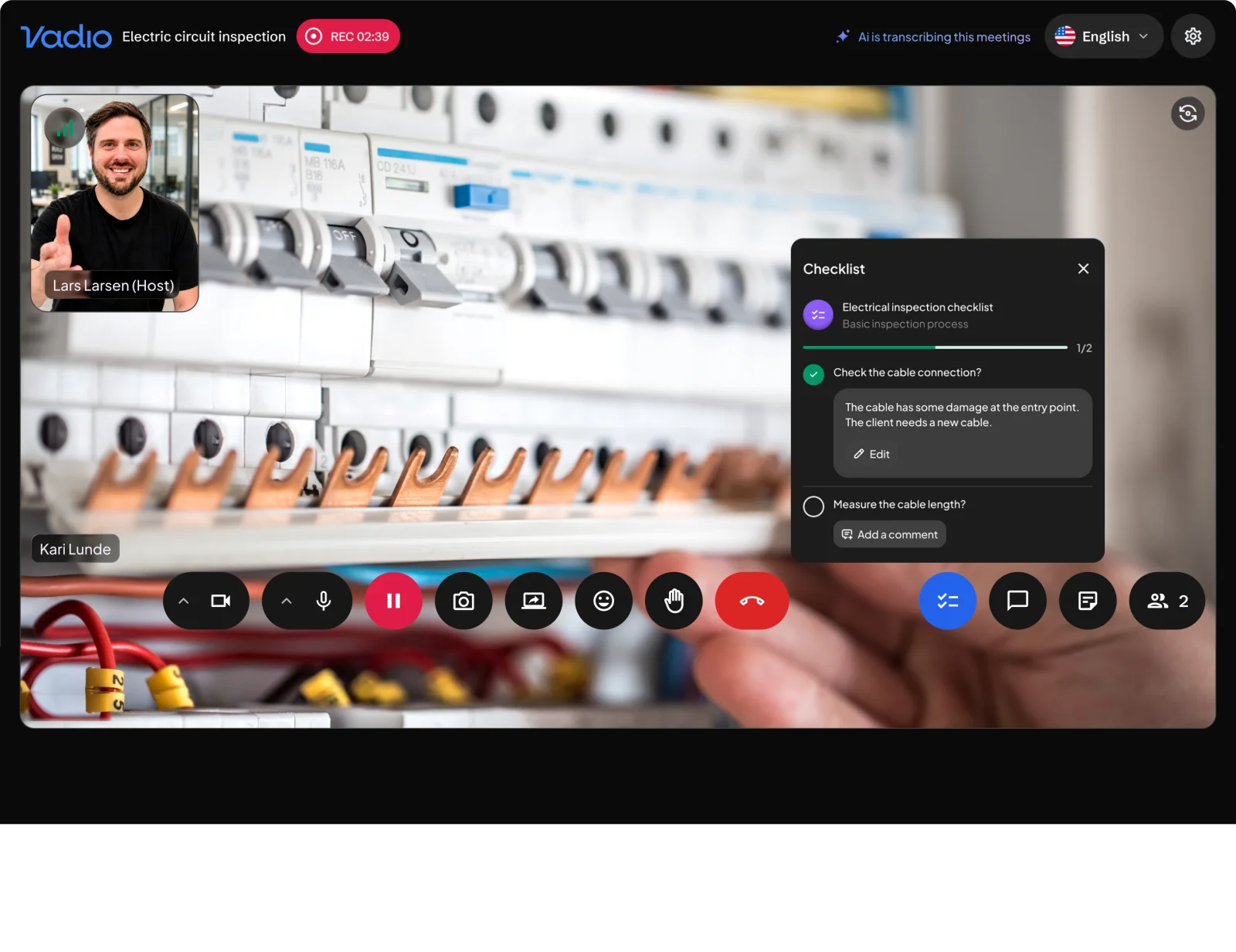
Task: Add a comment to cable length
Action: [x=889, y=534]
